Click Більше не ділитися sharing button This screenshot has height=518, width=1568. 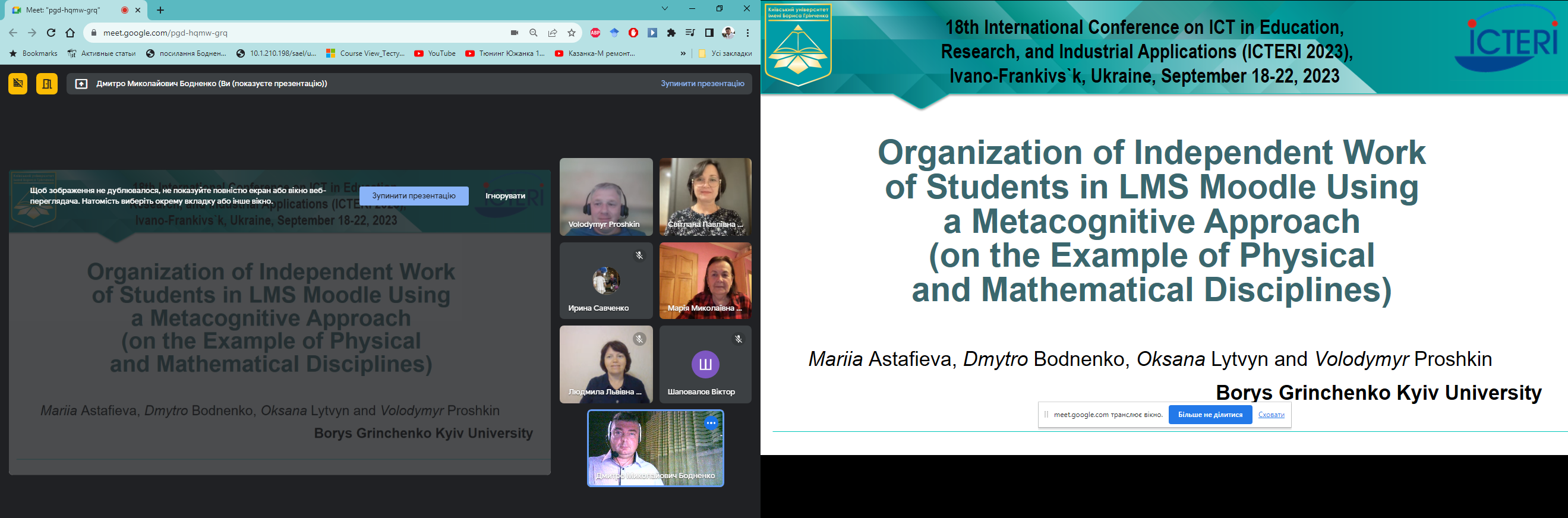point(1210,415)
